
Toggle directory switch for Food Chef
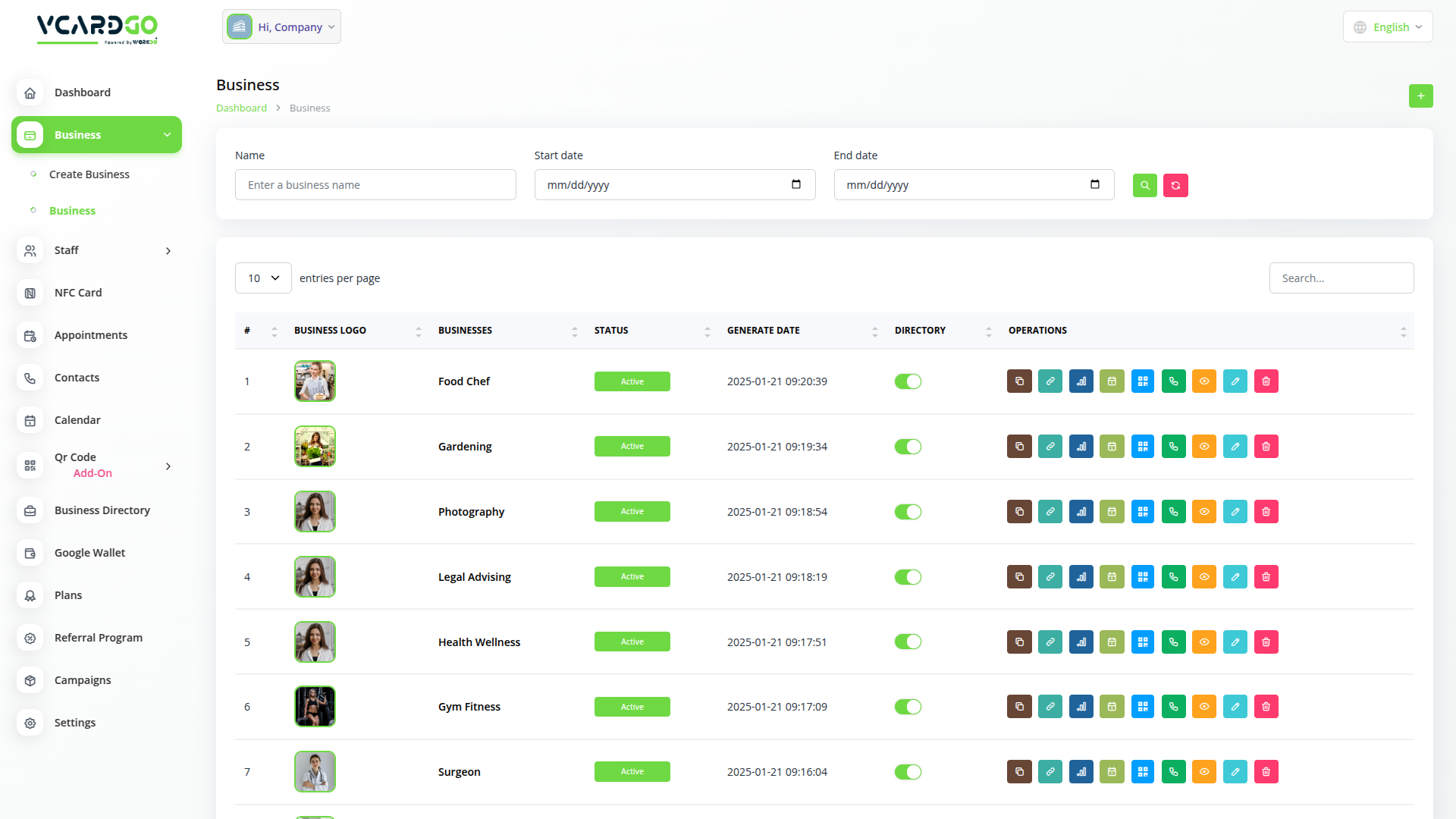pos(908,381)
